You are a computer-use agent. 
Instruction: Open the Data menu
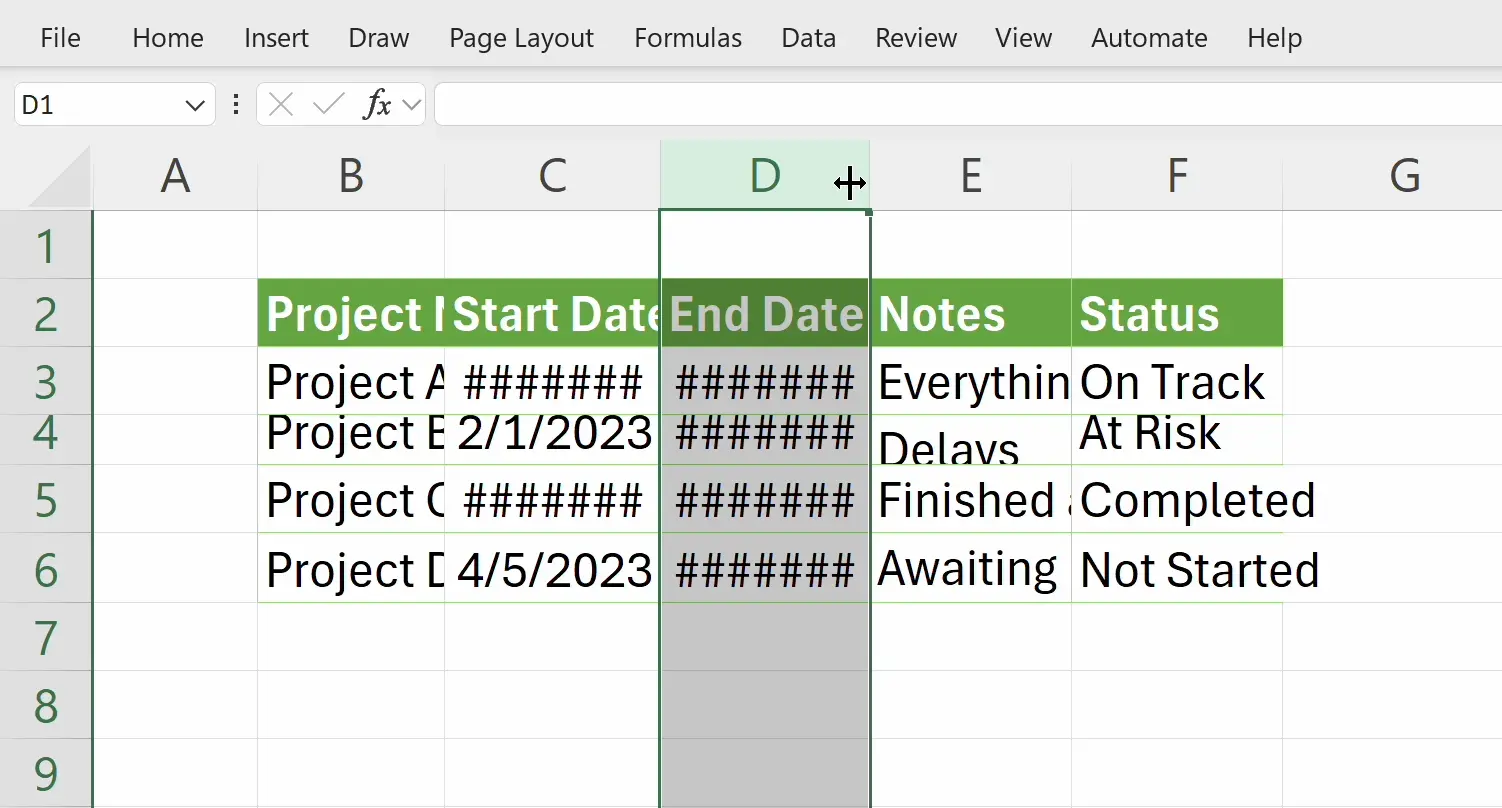pos(808,38)
